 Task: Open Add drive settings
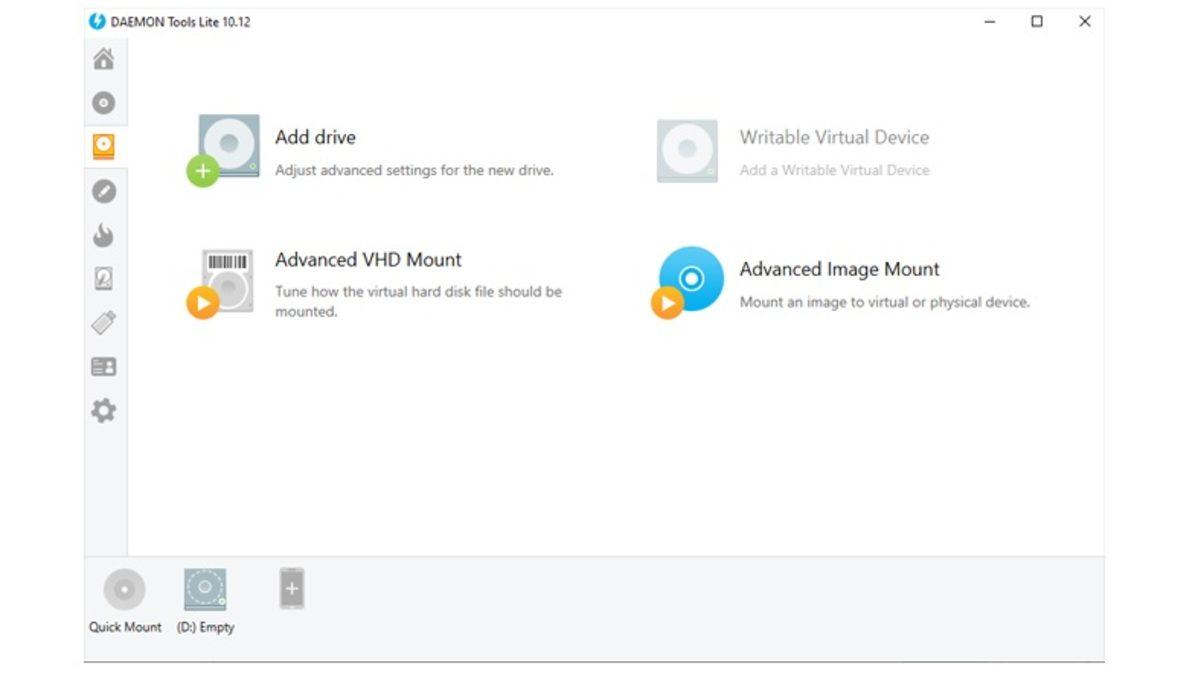click(314, 137)
